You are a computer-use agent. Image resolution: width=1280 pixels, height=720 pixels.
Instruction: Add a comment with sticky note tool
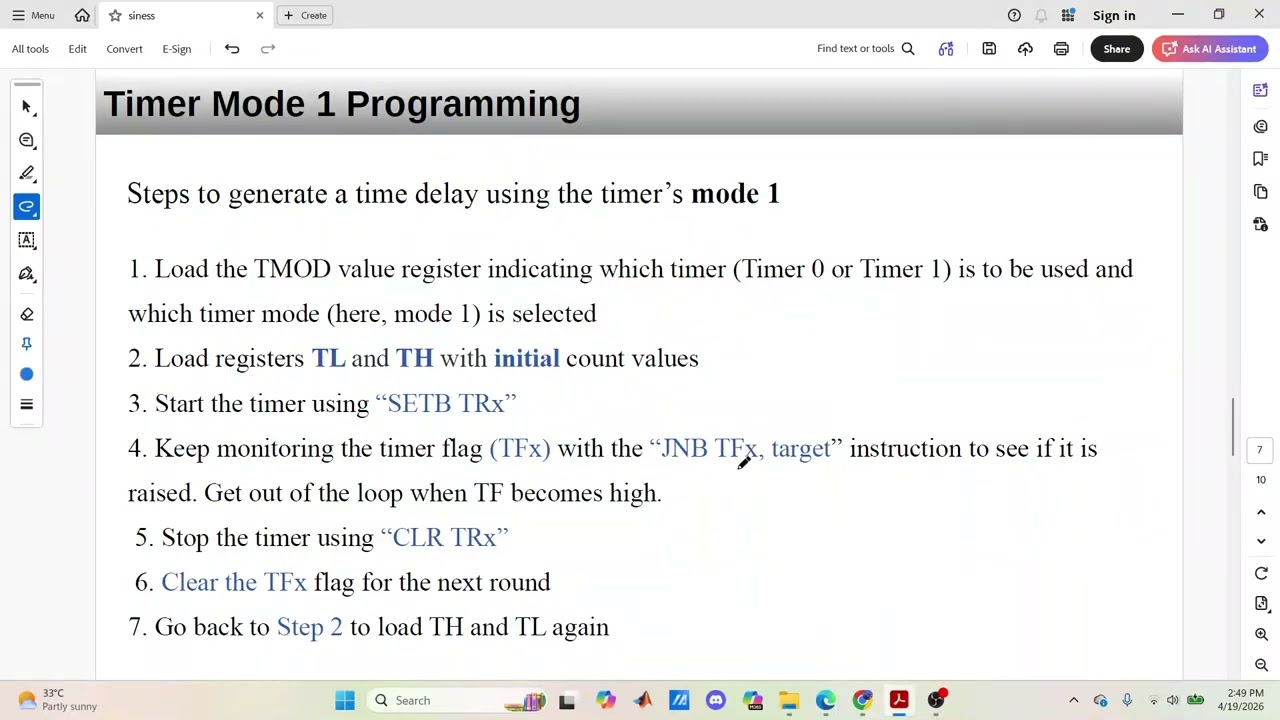click(x=27, y=140)
